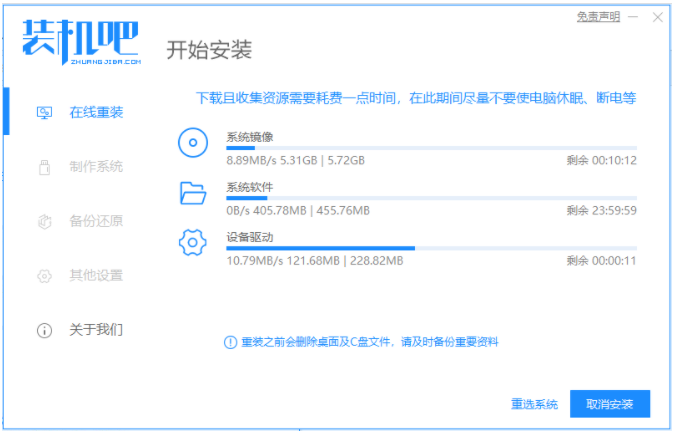
Task: Click the 在线重装 monitor icon in sidebar
Action: [x=44, y=112]
